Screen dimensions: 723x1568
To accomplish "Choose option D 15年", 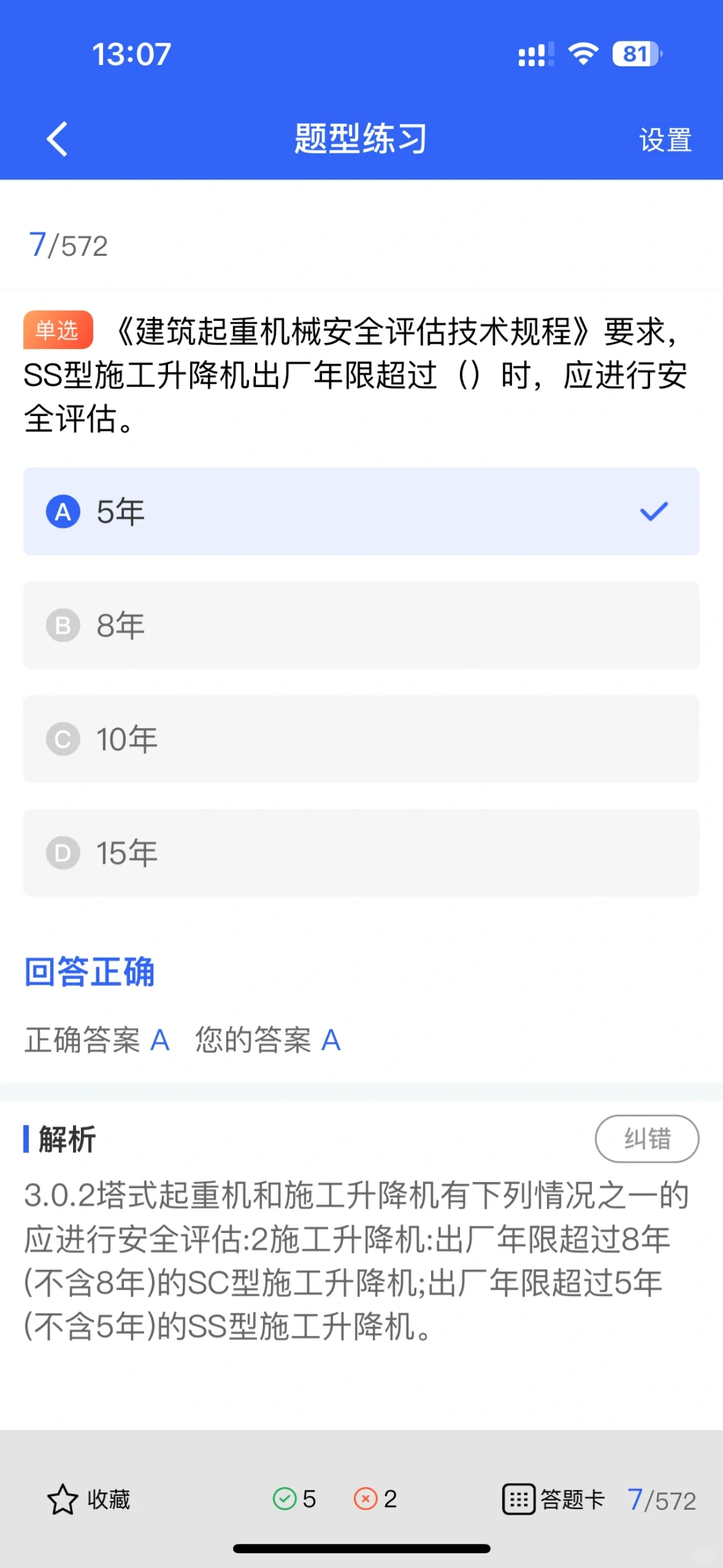I will tap(361, 853).
